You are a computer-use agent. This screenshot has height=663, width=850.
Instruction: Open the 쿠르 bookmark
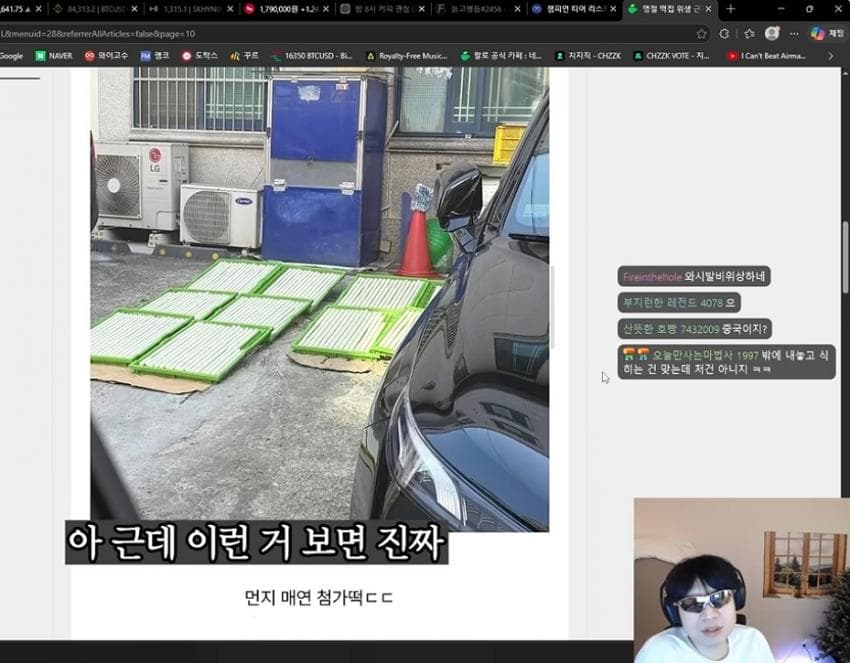(x=244, y=56)
